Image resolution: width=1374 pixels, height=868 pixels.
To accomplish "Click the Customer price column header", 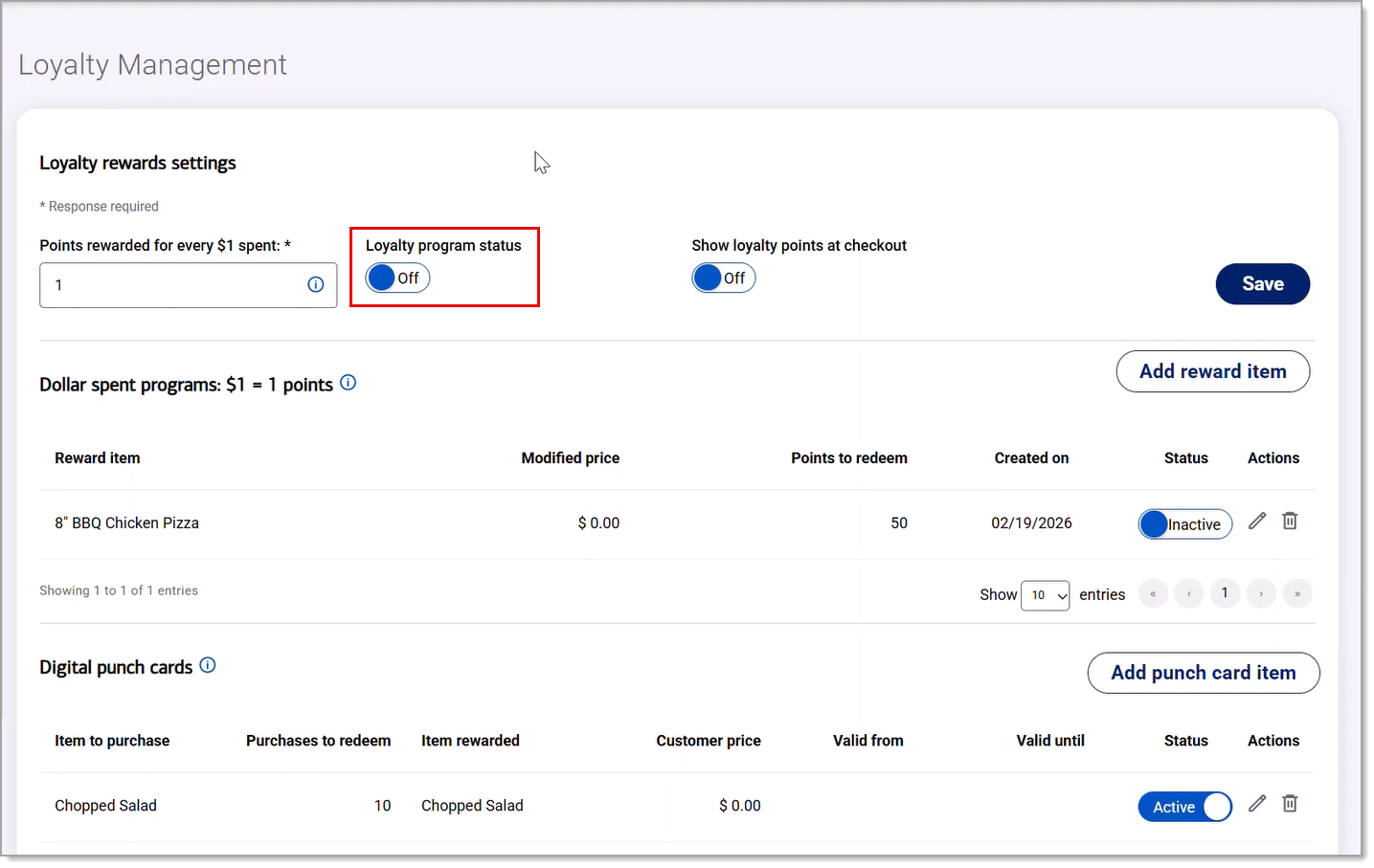I will (x=709, y=741).
